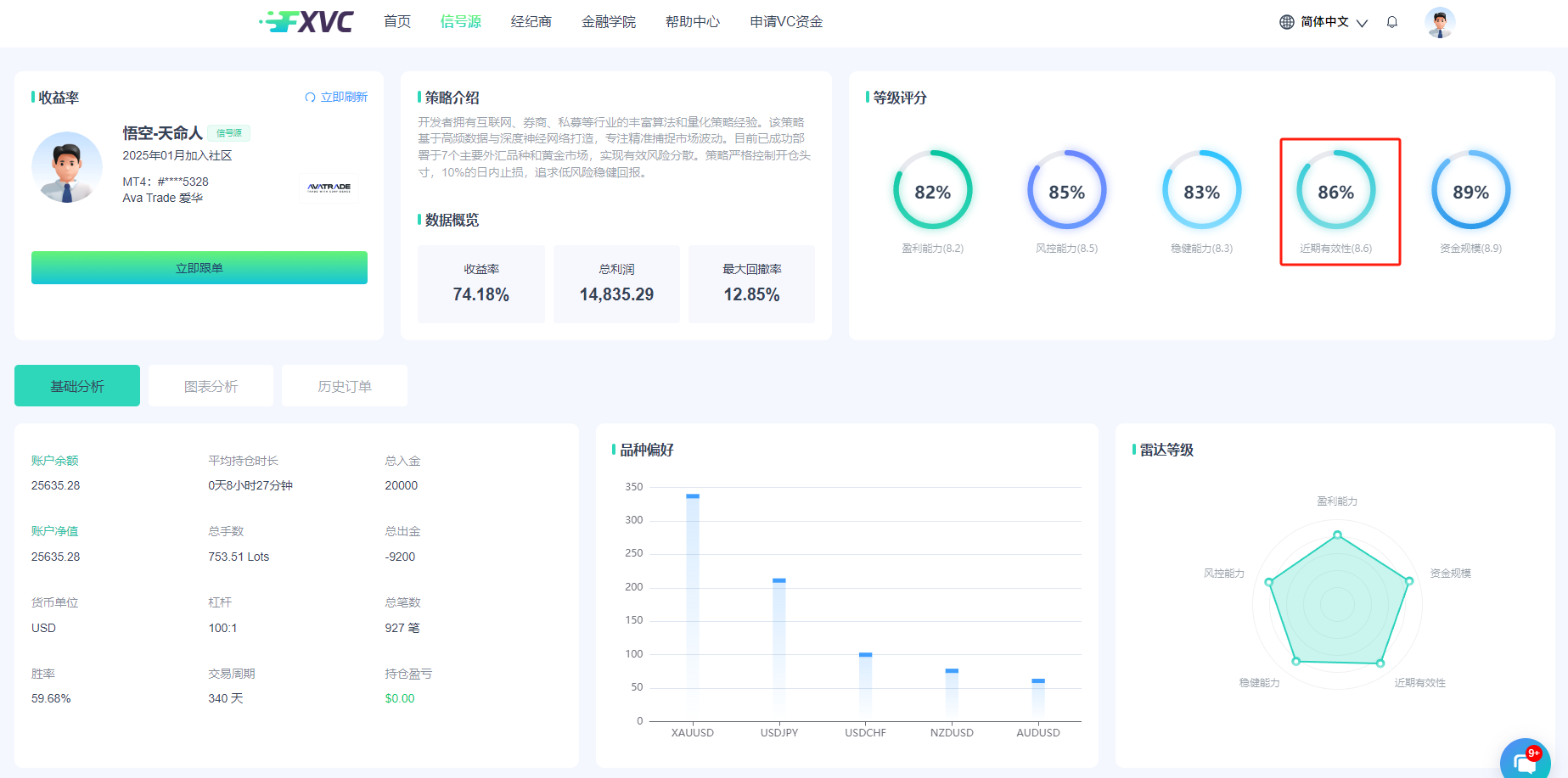
Task: Open 申请VC资金 in navigation
Action: pyautogui.click(x=786, y=22)
